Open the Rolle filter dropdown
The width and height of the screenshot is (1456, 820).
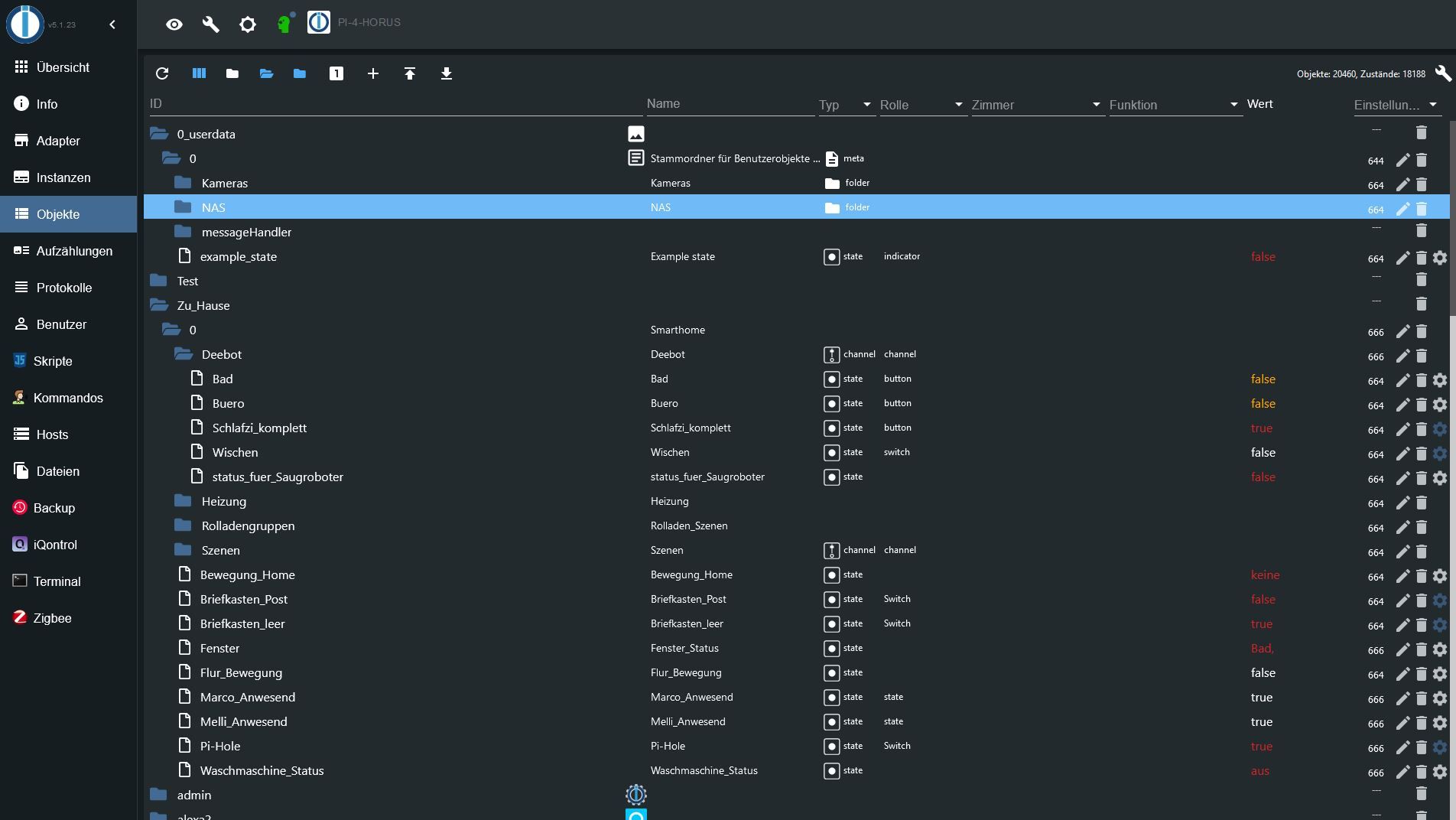click(922, 105)
